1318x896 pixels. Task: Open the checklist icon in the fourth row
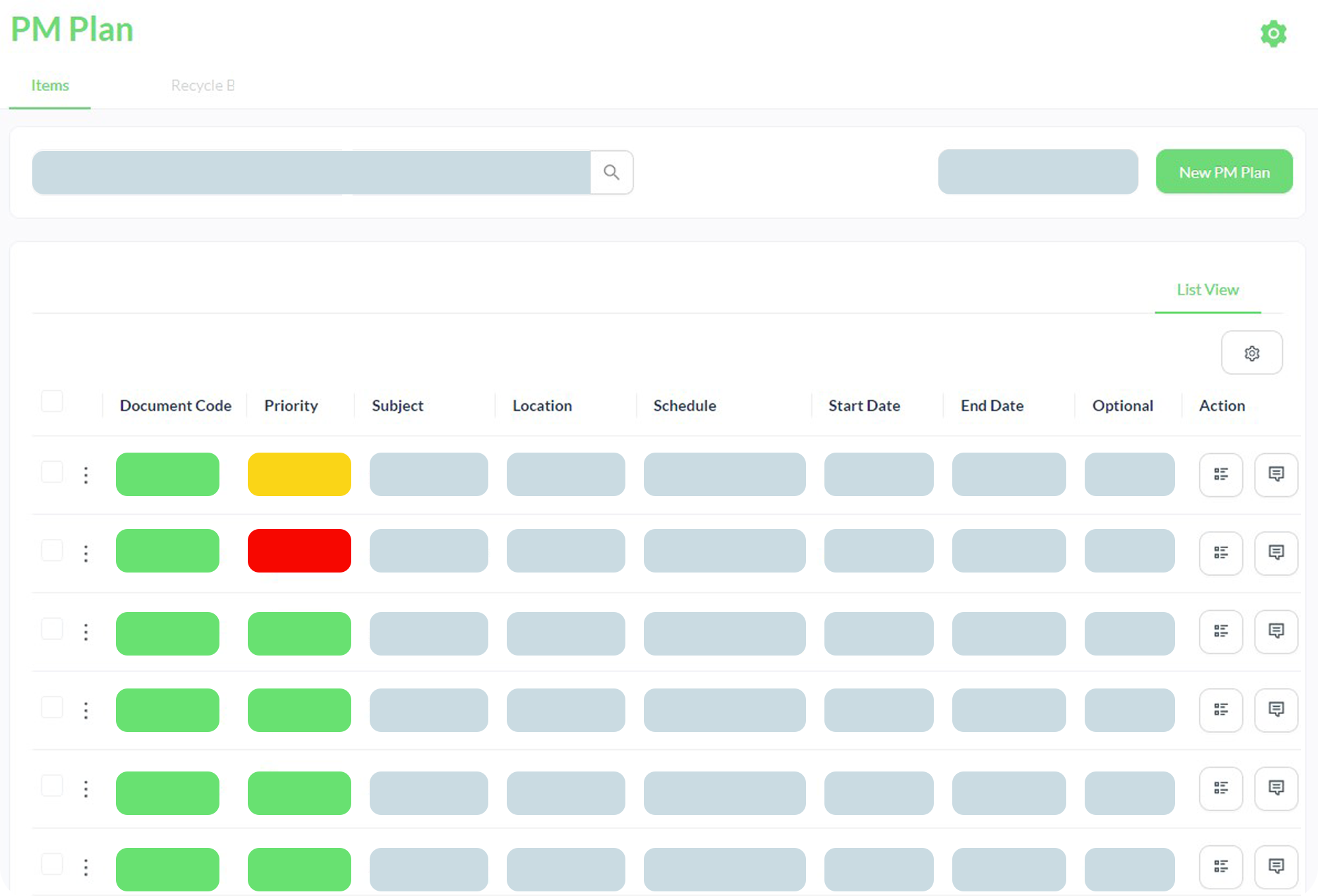[x=1220, y=710]
